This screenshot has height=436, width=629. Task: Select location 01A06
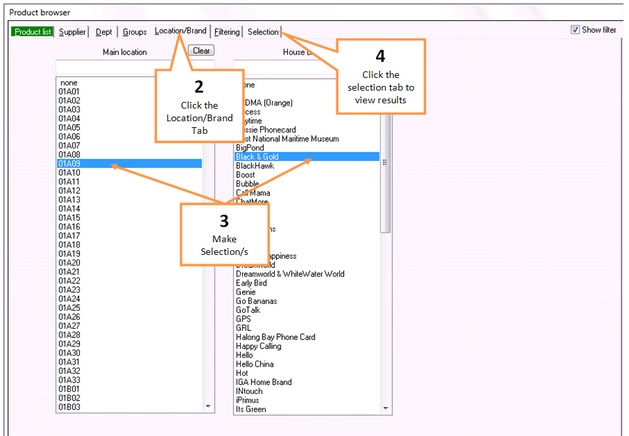click(129, 136)
